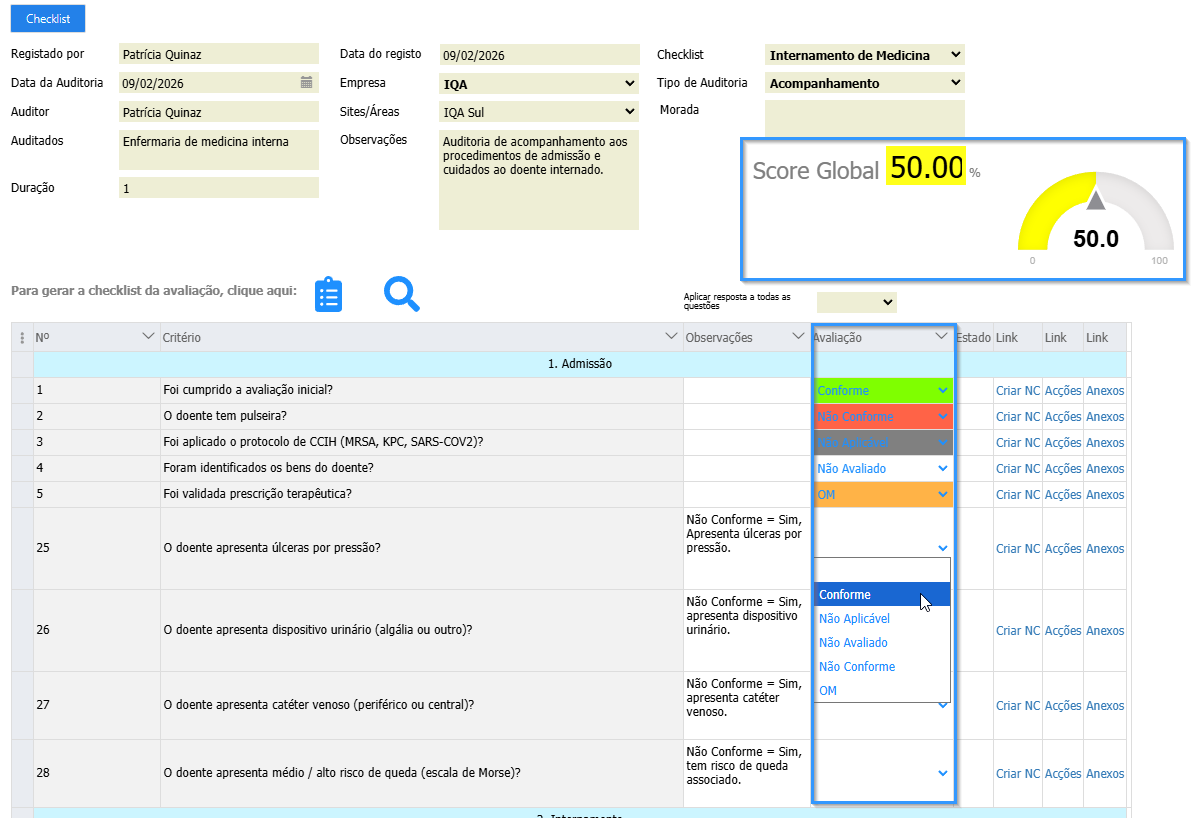Viewport: 1198px width, 818px height.
Task: Open the Sites/Áreas dropdown showing IQA Sul
Action: click(539, 112)
